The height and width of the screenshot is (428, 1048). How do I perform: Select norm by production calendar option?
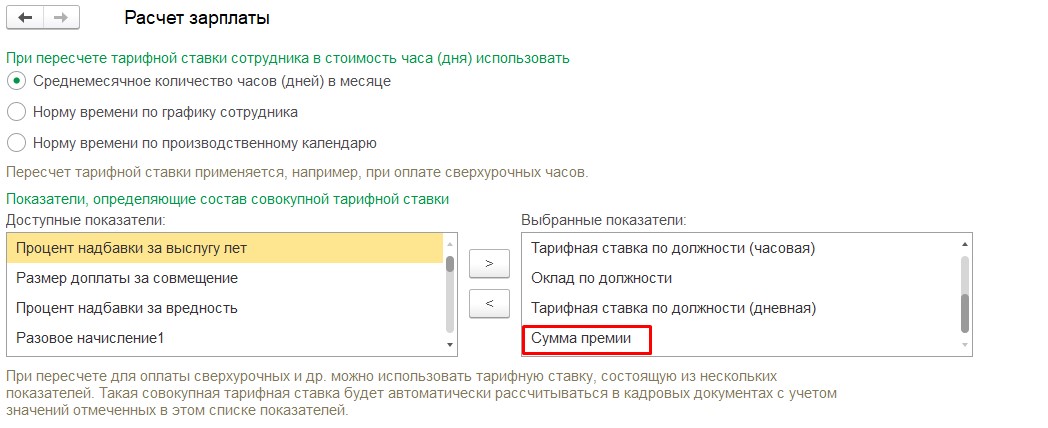[x=16, y=143]
